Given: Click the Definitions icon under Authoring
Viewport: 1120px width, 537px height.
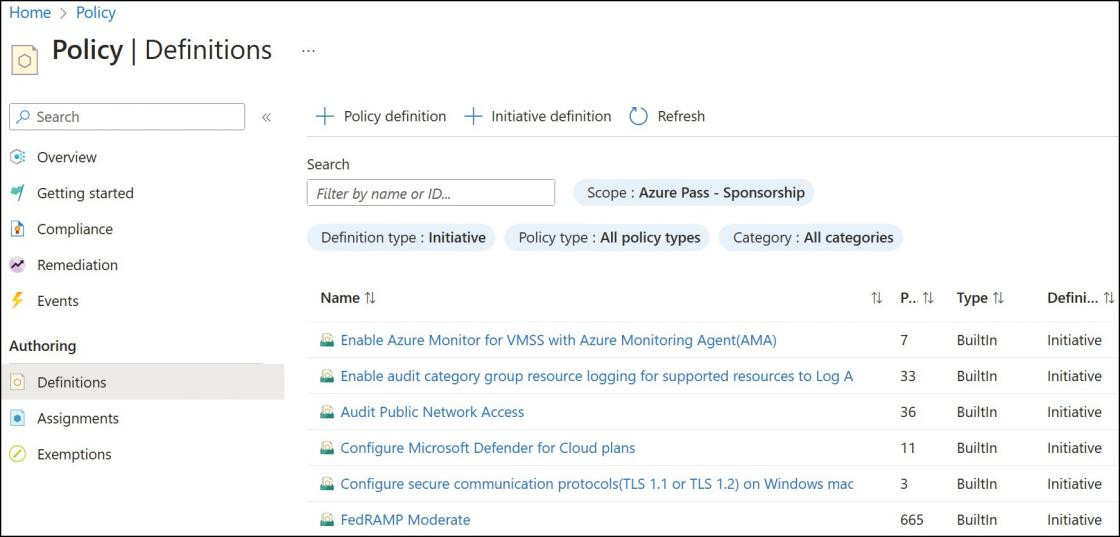Looking at the screenshot, I should [x=18, y=382].
